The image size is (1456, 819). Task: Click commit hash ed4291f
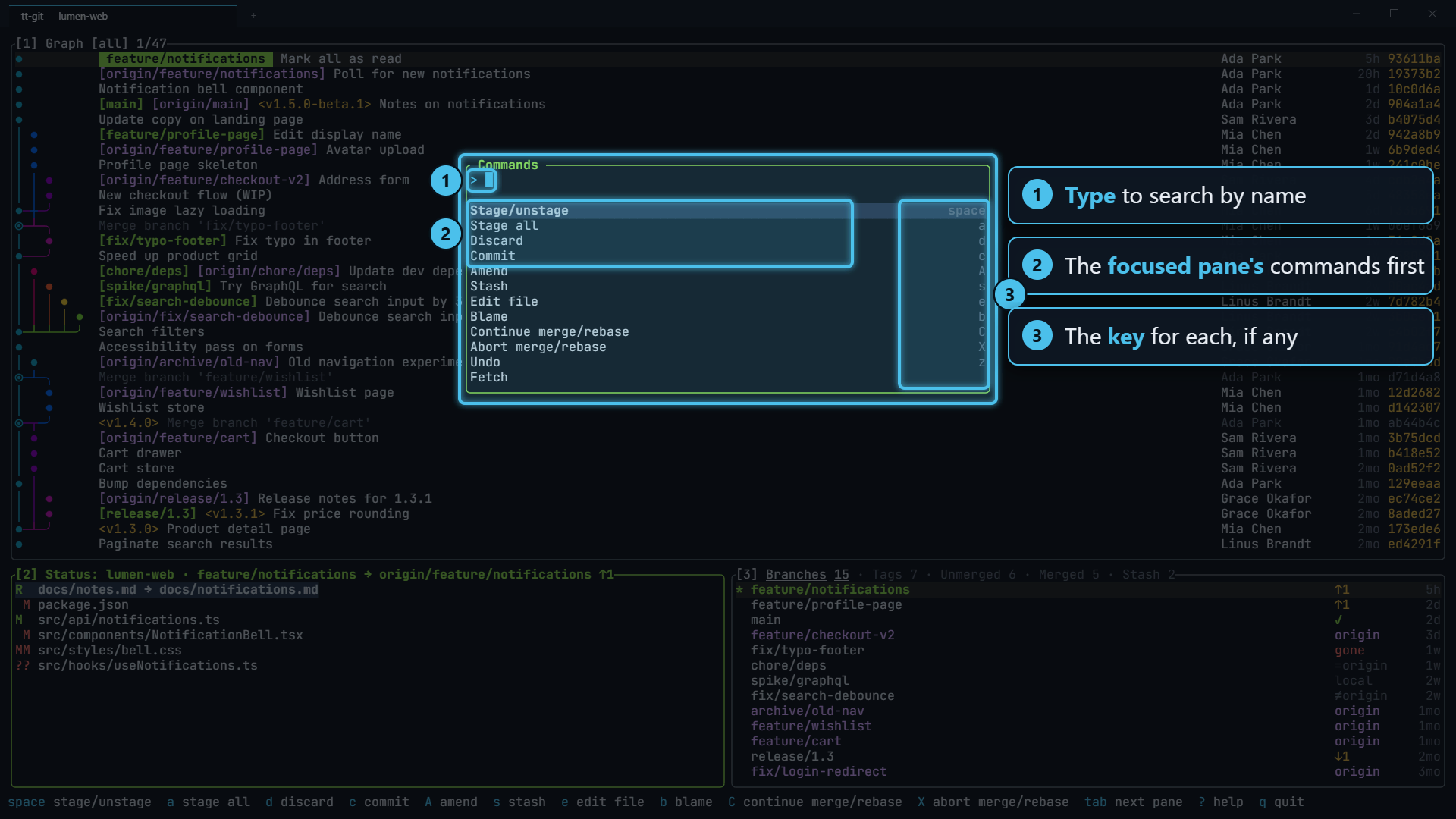1414,544
